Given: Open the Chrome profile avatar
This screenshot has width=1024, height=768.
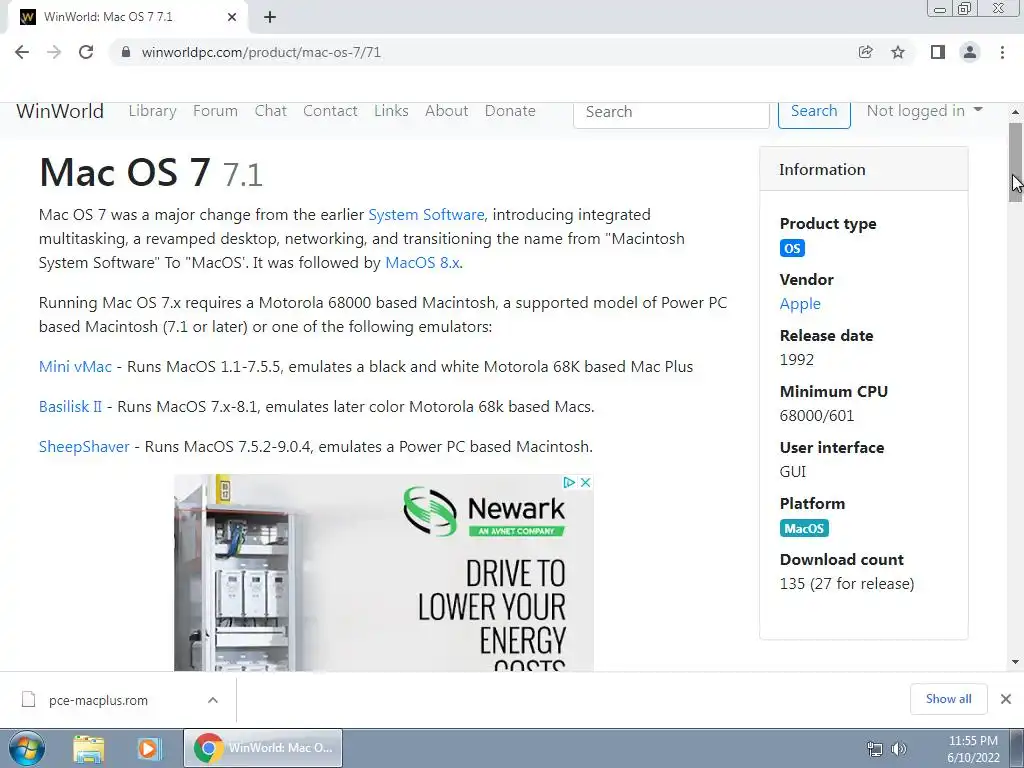Looking at the screenshot, I should (970, 52).
